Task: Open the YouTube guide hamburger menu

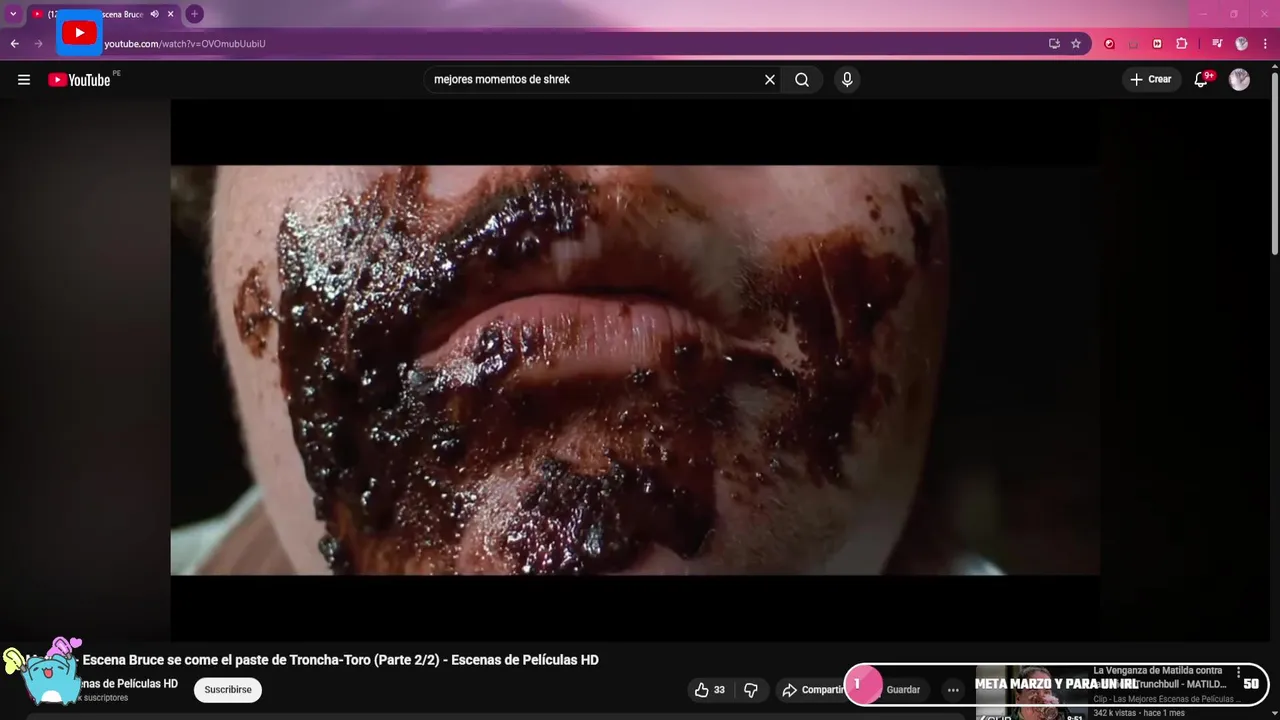Action: [24, 80]
